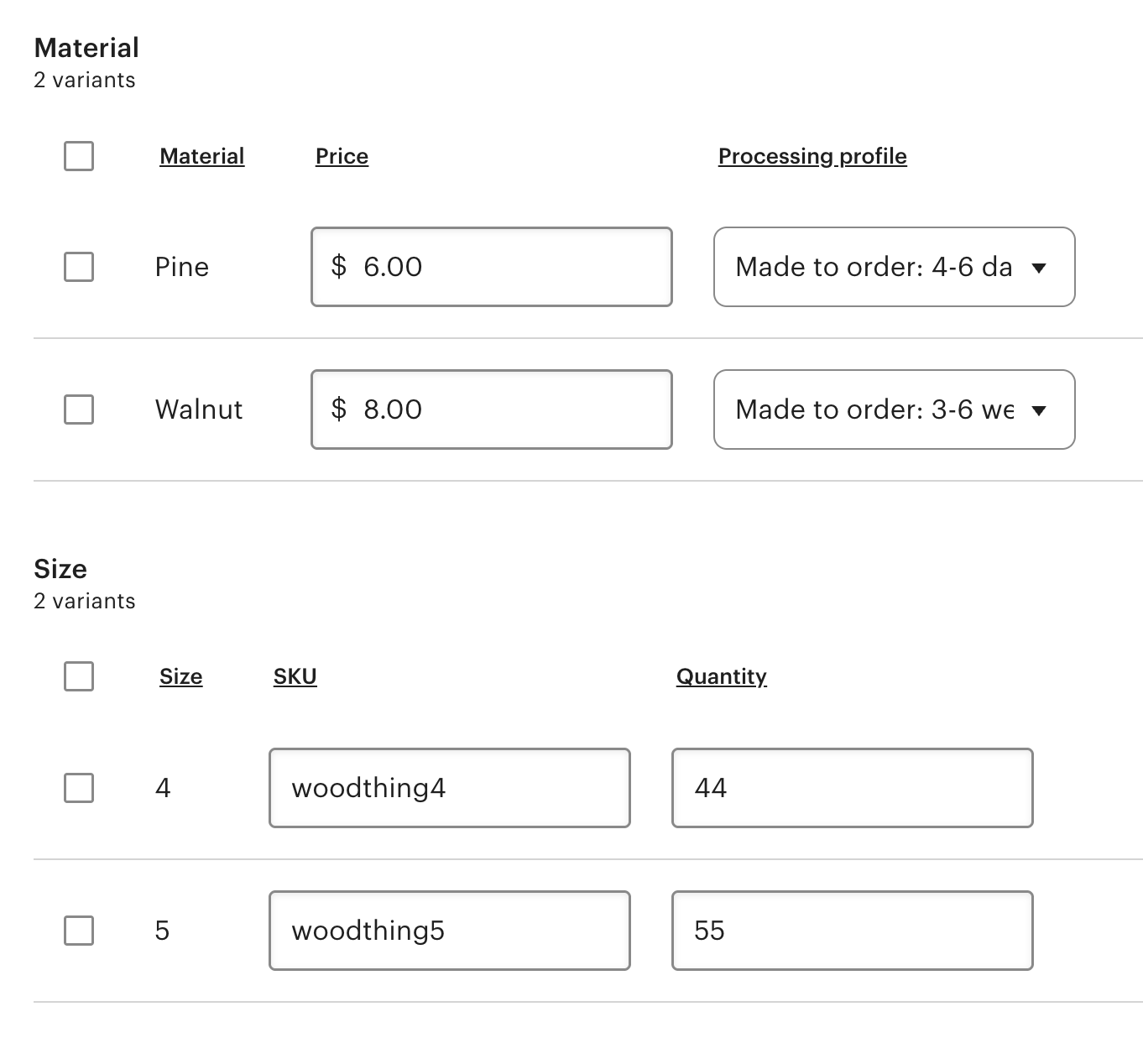Click dropdown arrow on Walnut processing profile

click(1039, 411)
